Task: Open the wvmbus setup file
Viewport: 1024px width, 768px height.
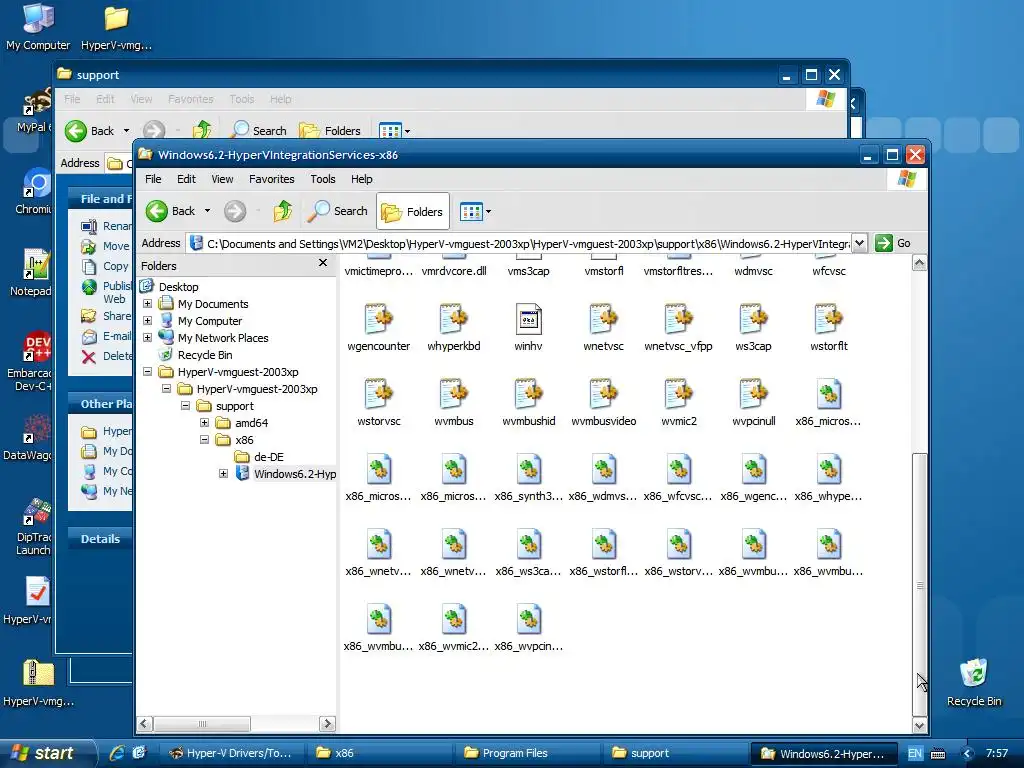Action: (x=454, y=395)
